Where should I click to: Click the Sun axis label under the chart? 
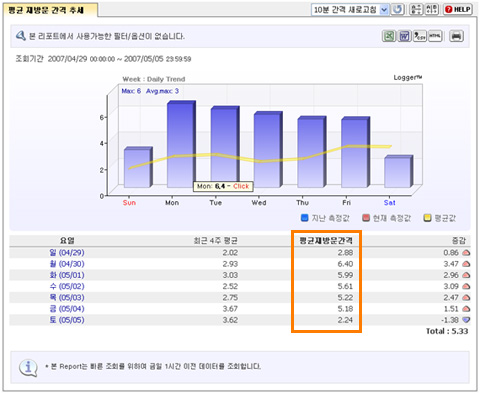(129, 203)
